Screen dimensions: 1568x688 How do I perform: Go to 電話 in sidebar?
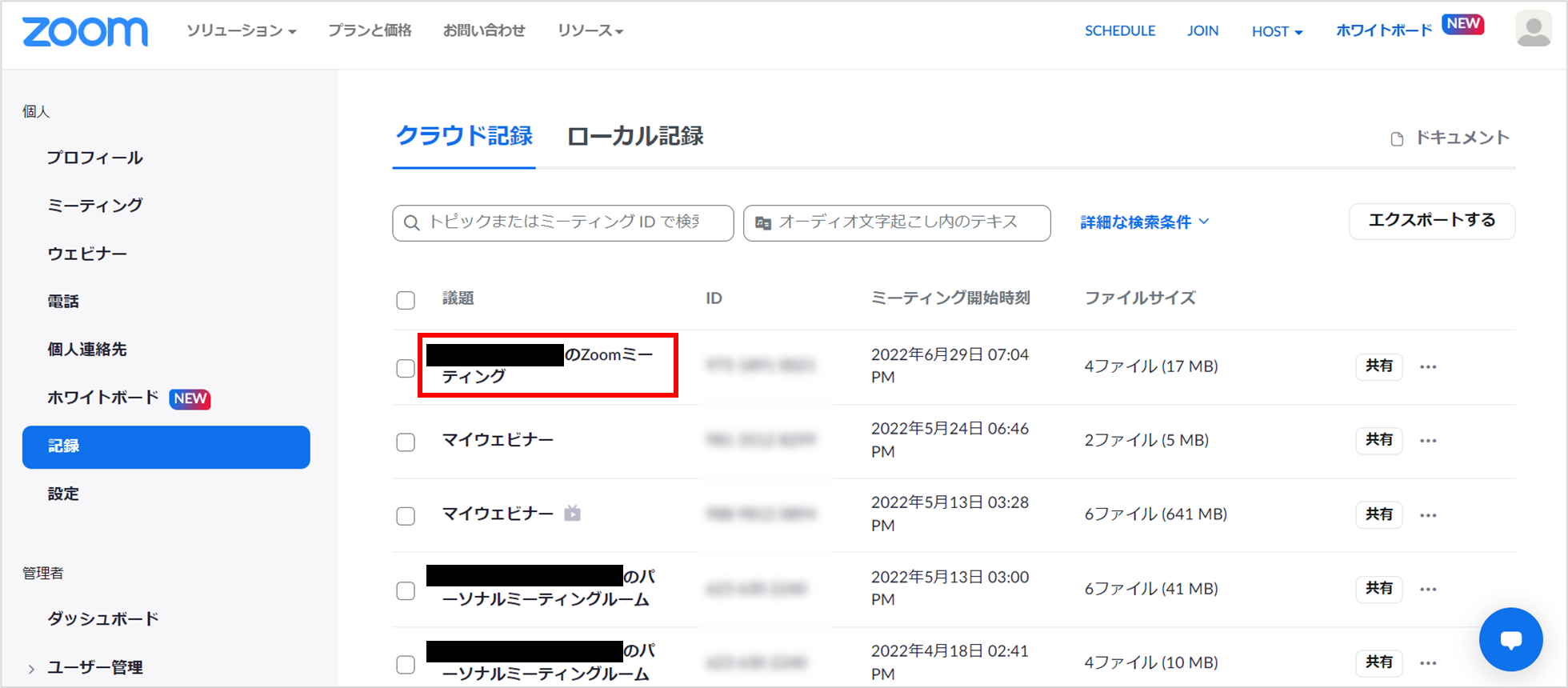pos(63,302)
